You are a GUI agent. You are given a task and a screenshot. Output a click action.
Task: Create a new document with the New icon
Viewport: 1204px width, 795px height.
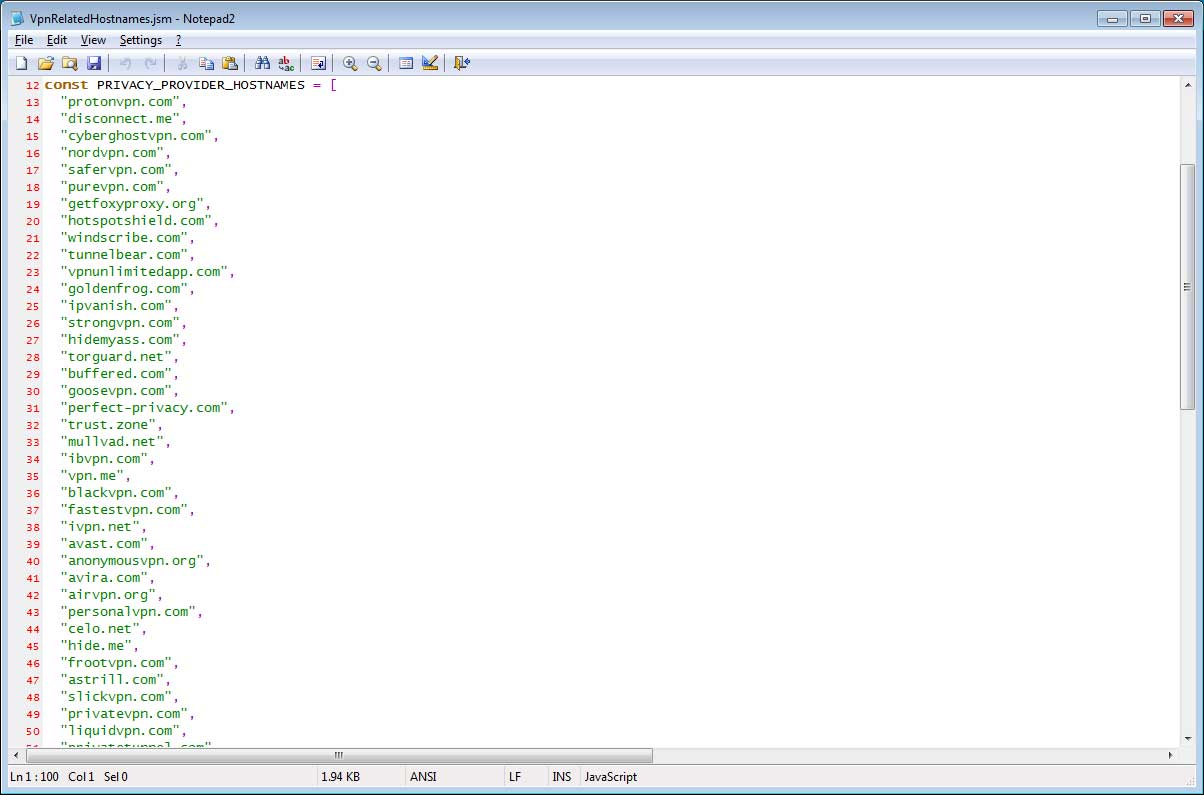(21, 63)
